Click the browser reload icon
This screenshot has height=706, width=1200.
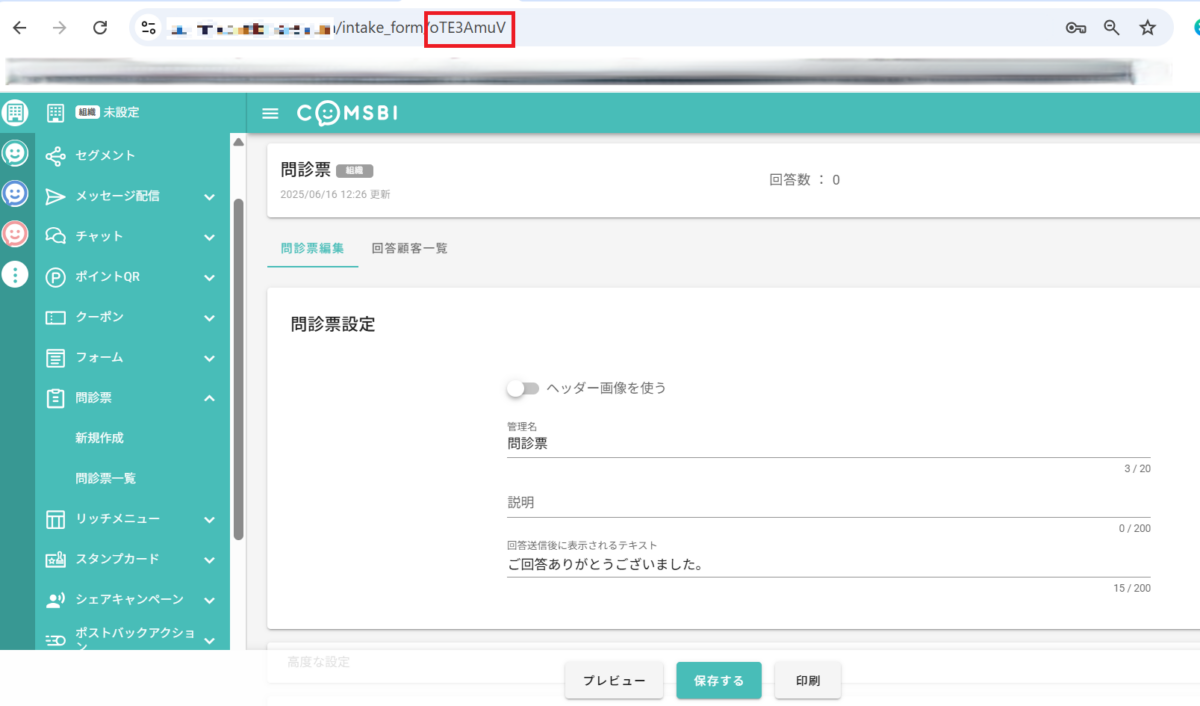99,28
